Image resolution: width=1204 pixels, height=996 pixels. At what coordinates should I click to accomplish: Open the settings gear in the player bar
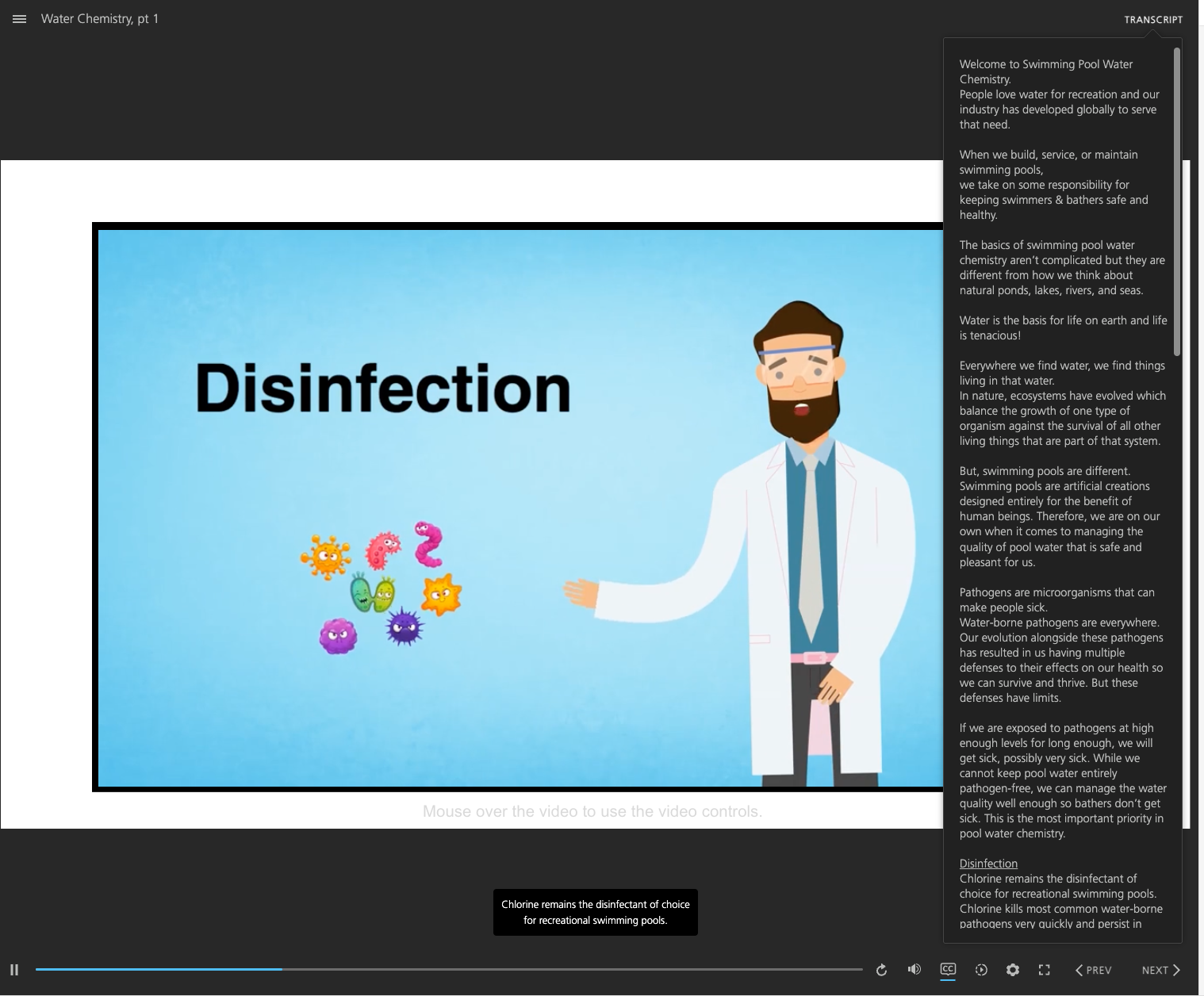pos(1013,970)
